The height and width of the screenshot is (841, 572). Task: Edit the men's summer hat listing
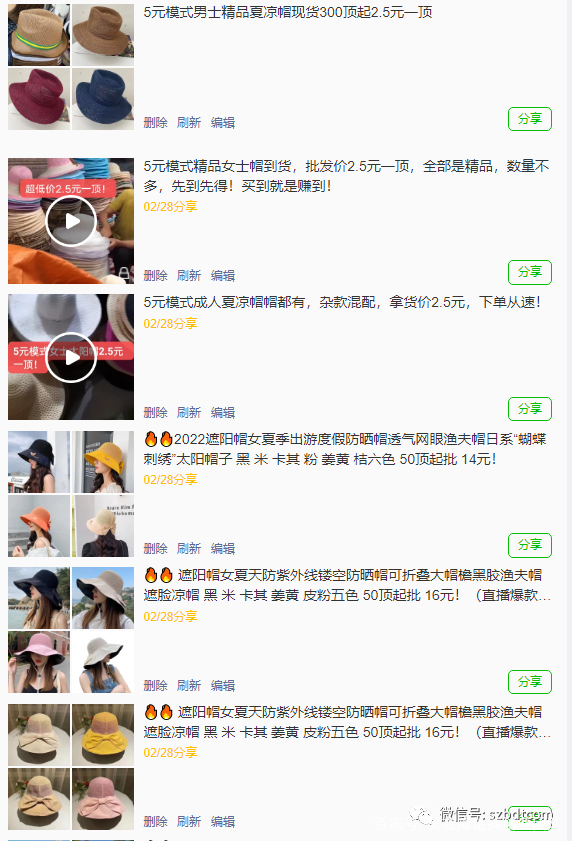(223, 123)
